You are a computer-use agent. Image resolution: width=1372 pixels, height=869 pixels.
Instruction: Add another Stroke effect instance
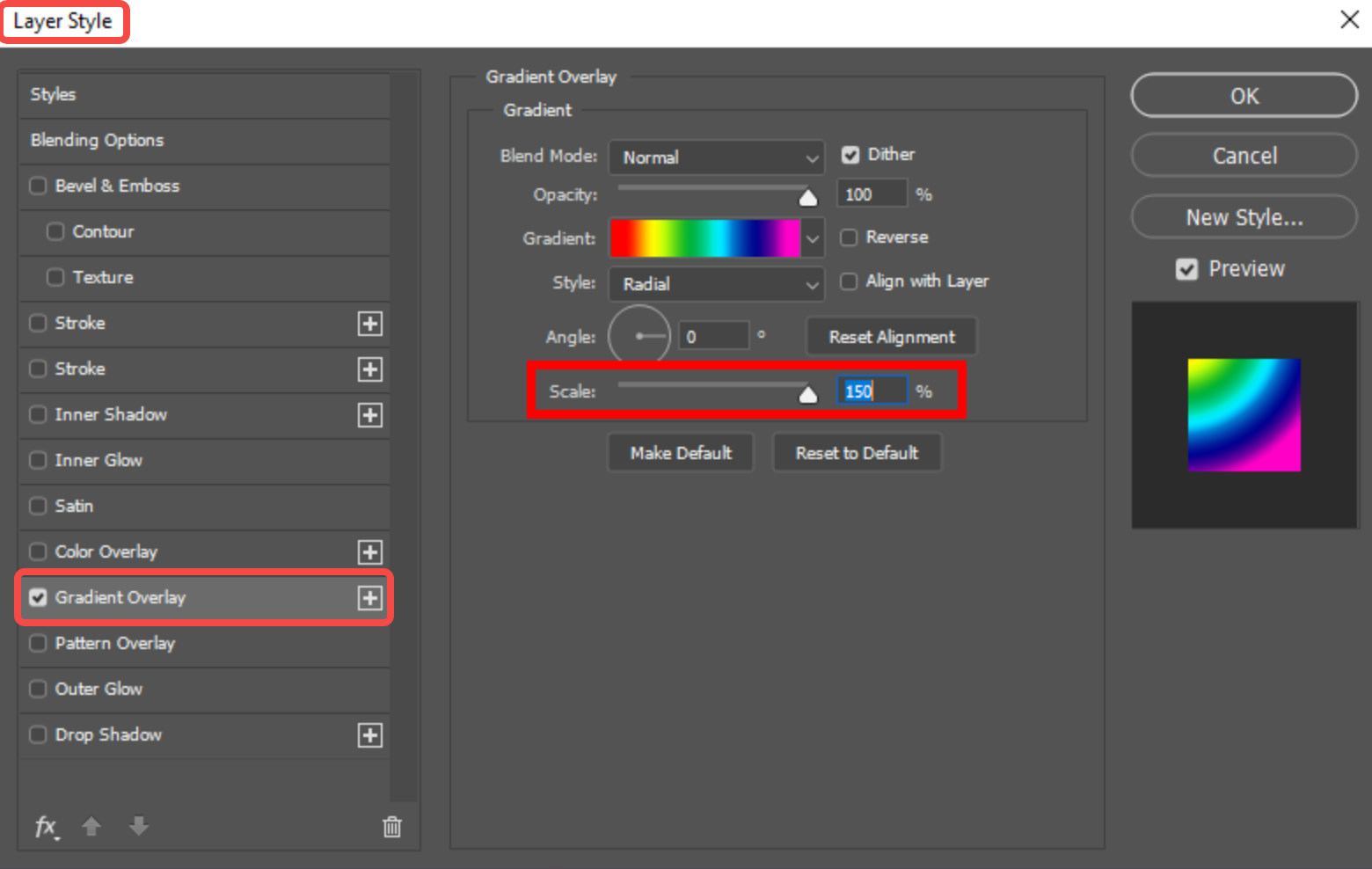(x=370, y=324)
